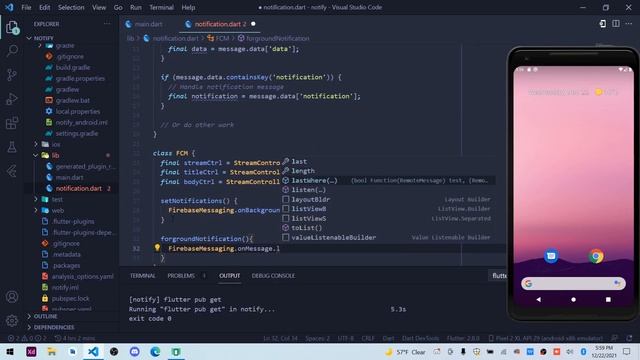Image resolution: width=640 pixels, height=360 pixels.
Task: Open notification.dart in the file tree
Action: (78, 188)
